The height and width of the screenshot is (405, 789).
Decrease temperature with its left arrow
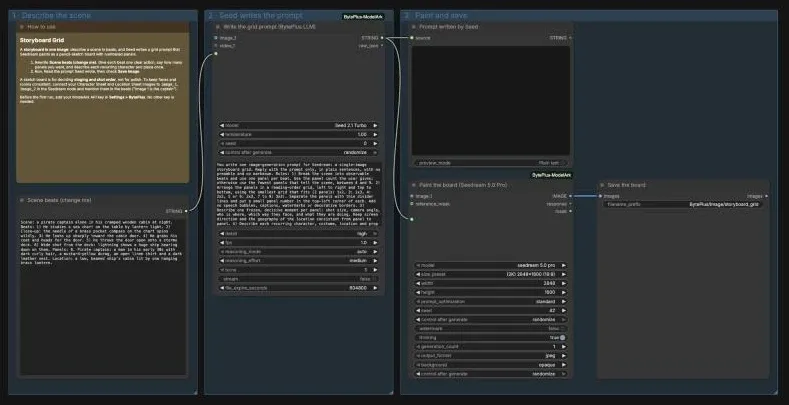tap(222, 135)
